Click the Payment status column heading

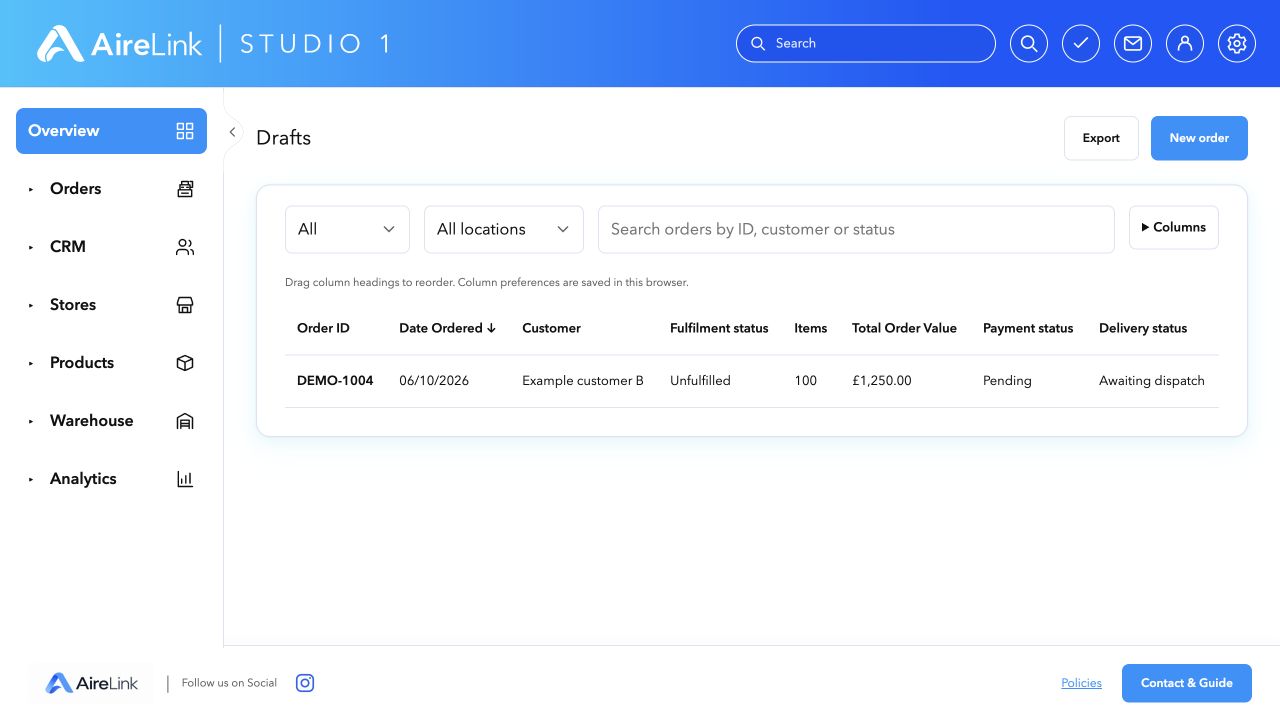[1028, 328]
